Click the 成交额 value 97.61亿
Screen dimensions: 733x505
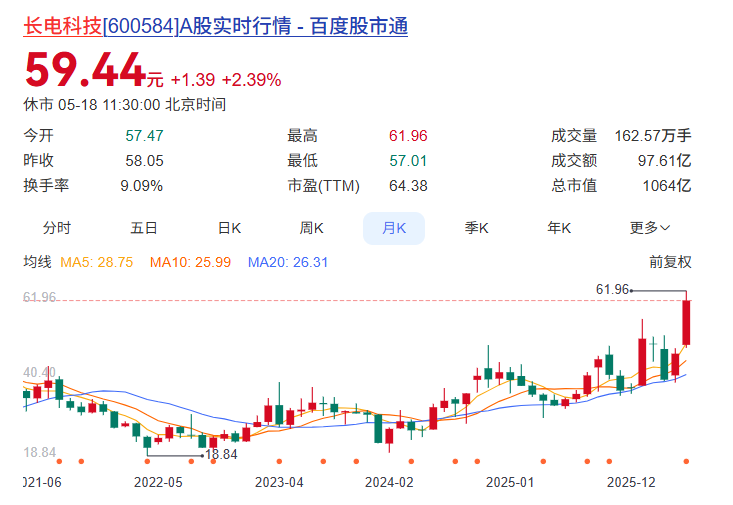pos(664,161)
